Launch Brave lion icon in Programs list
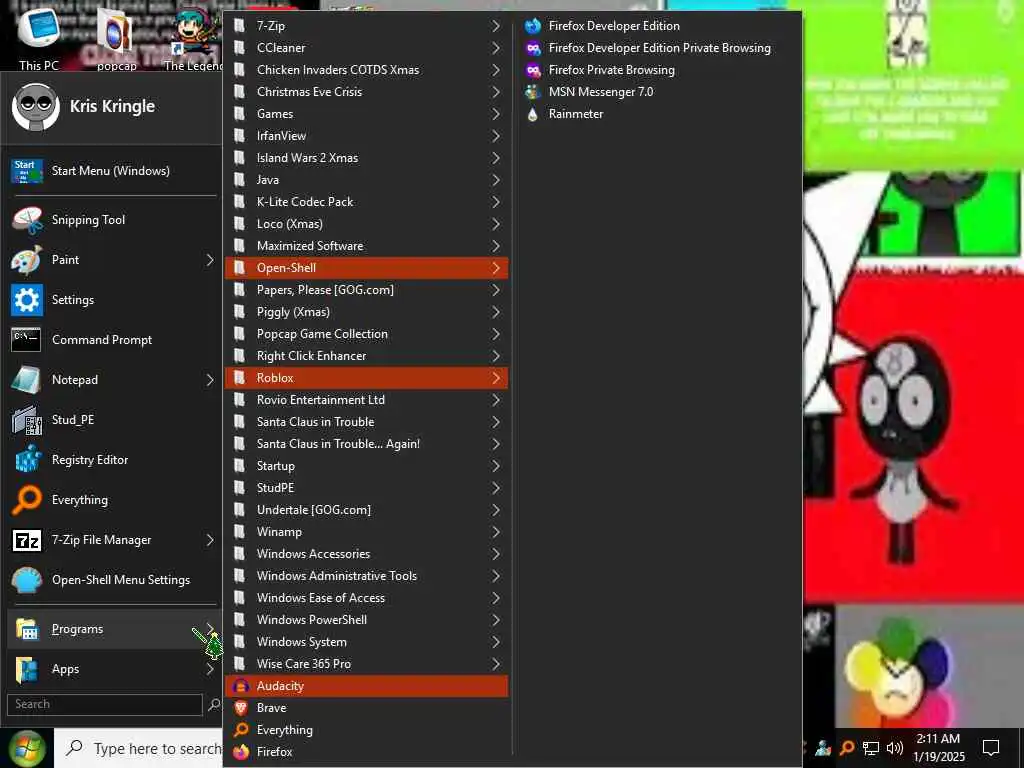 click(241, 708)
